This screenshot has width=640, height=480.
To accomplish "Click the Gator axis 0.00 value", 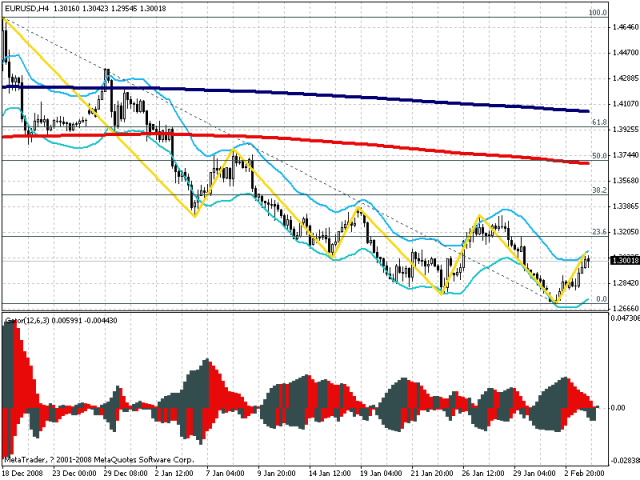I will click(618, 408).
